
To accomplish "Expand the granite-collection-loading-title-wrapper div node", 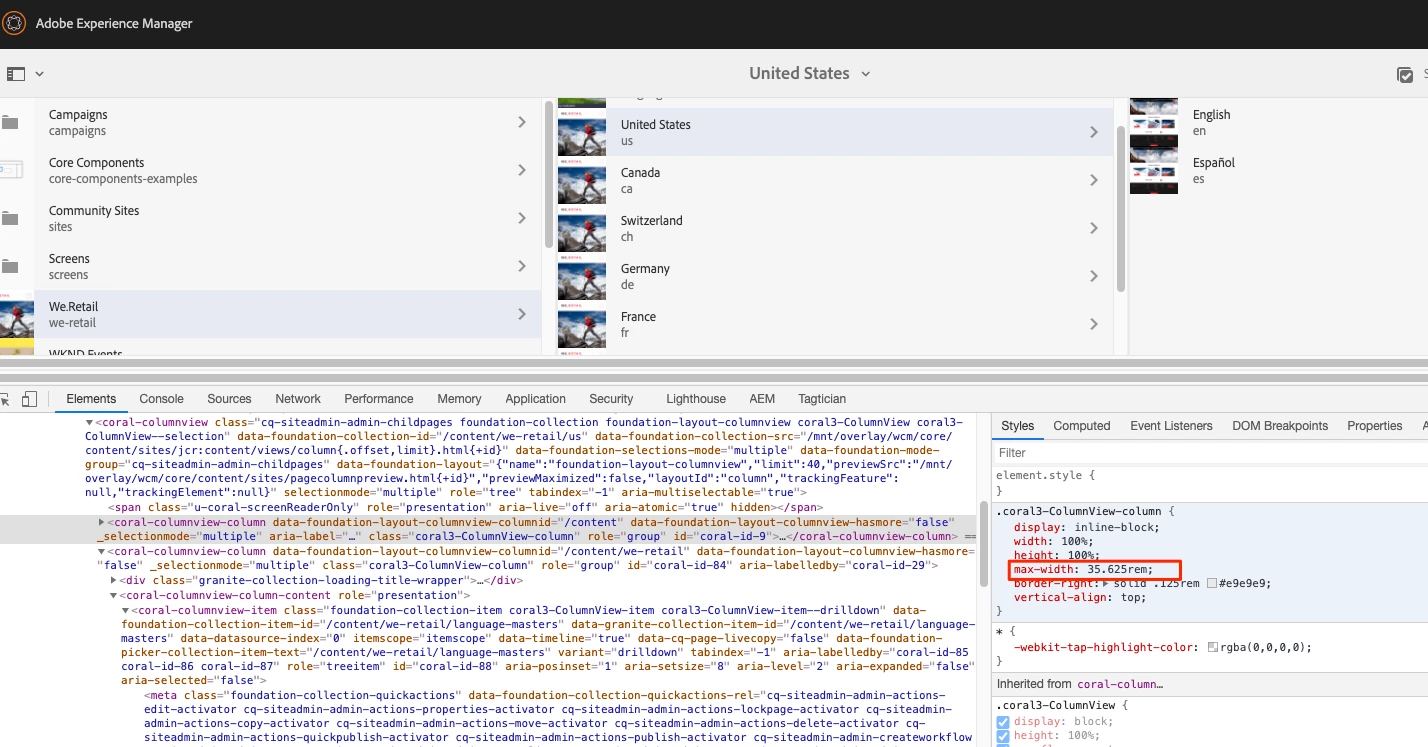I will coord(113,580).
